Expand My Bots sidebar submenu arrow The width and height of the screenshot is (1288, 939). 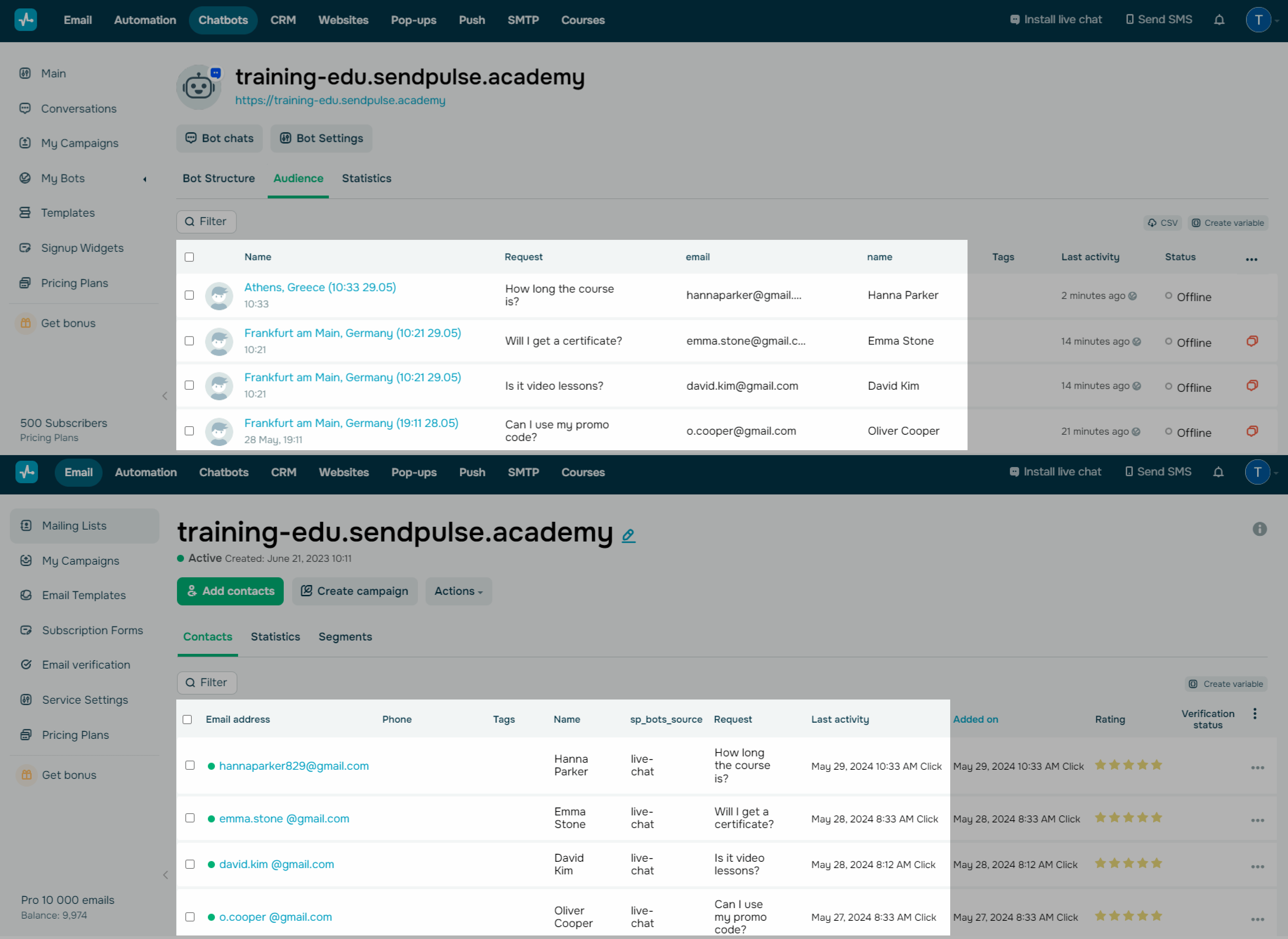[145, 179]
